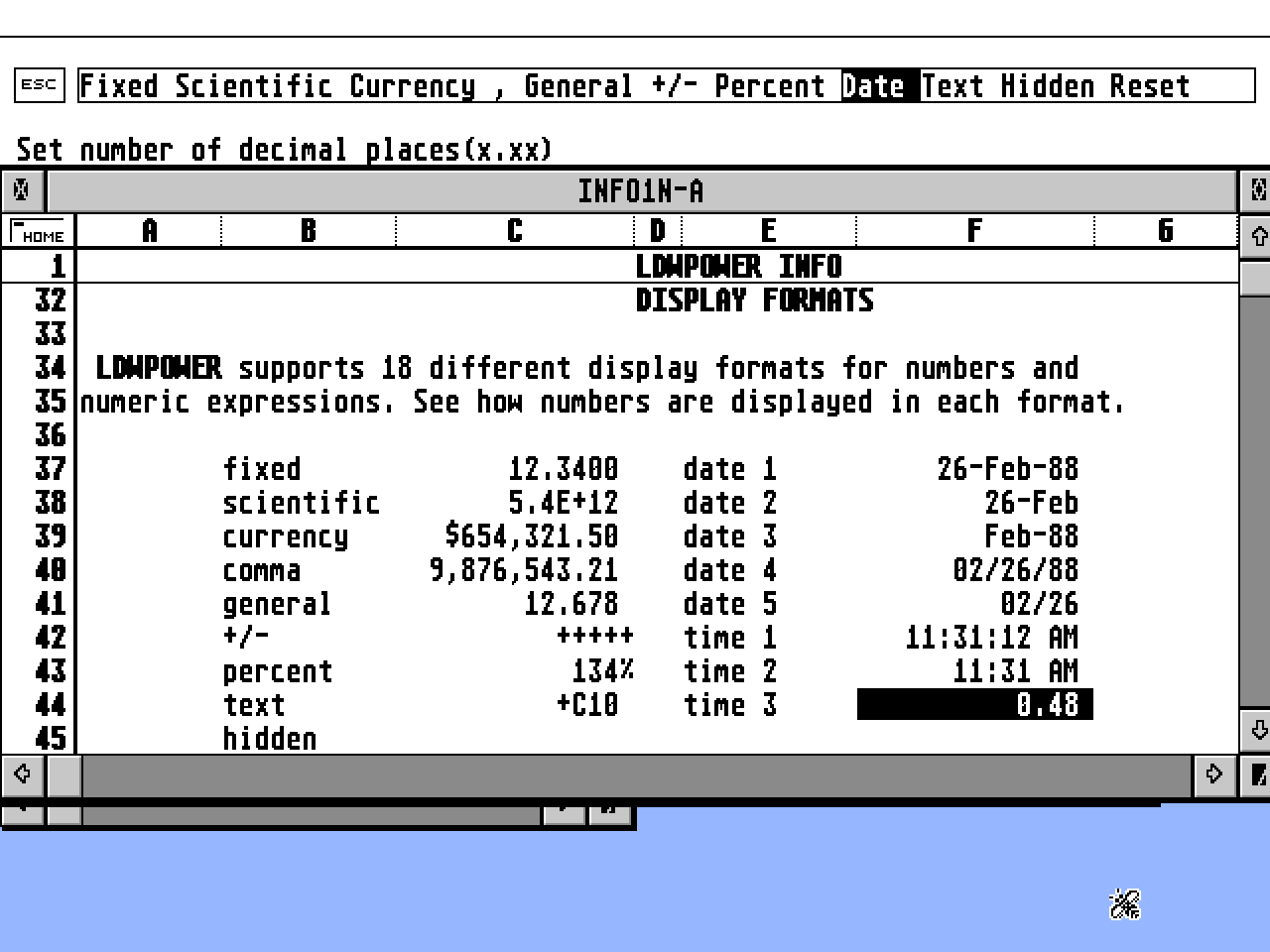The height and width of the screenshot is (952, 1270).
Task: Click the selected cell showing 0.48
Action: click(x=974, y=705)
